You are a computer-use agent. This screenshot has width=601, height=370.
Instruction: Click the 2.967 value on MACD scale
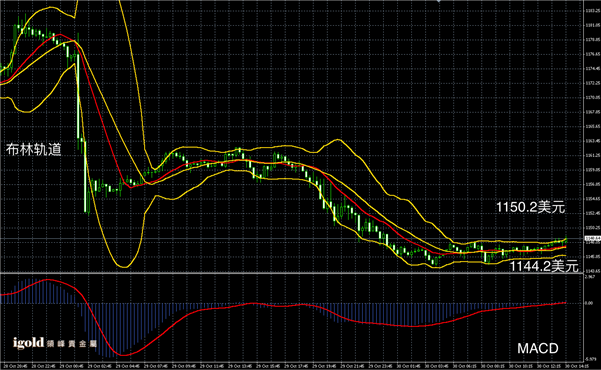(x=590, y=276)
